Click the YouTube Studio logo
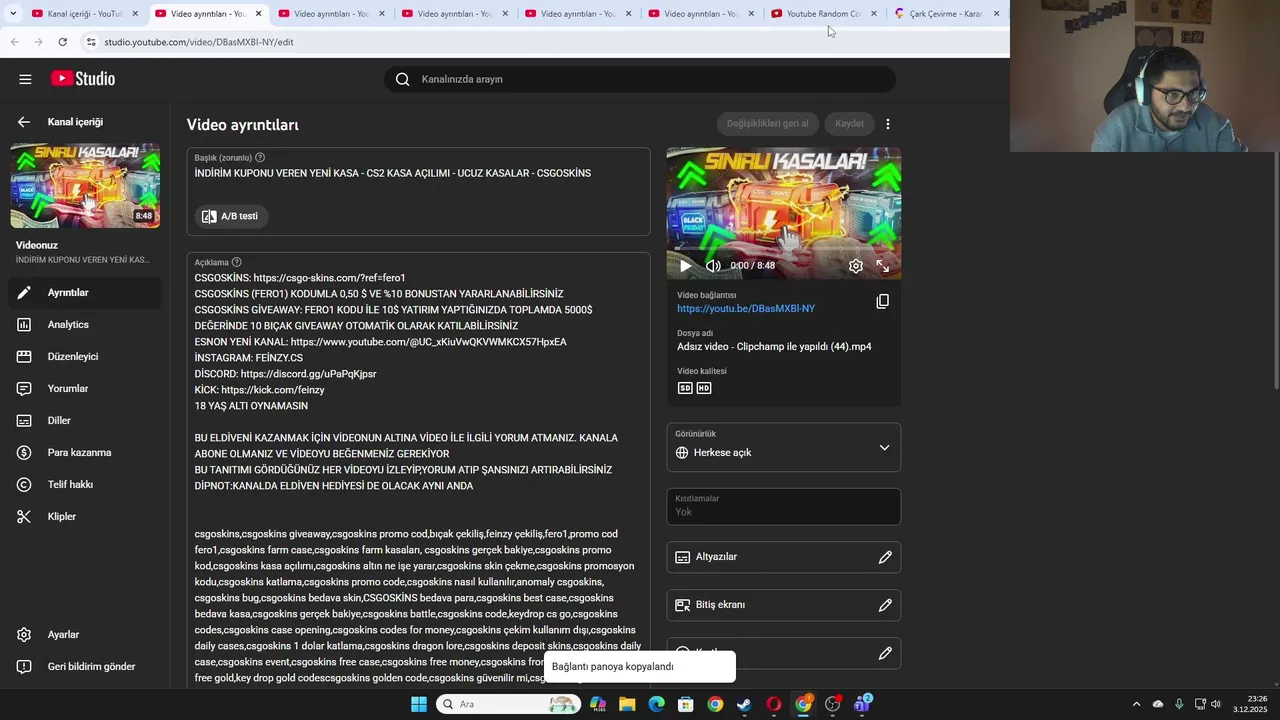Image resolution: width=1280 pixels, height=720 pixels. pos(83,79)
